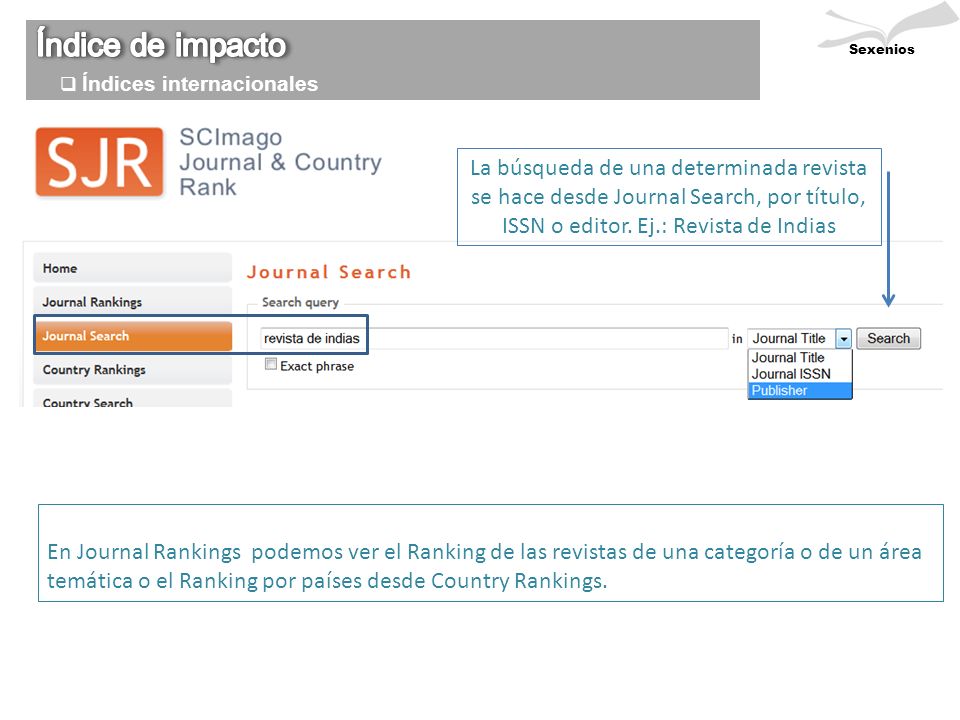Choose Publisher option in dropdown list
The image size is (960, 720).
[799, 391]
